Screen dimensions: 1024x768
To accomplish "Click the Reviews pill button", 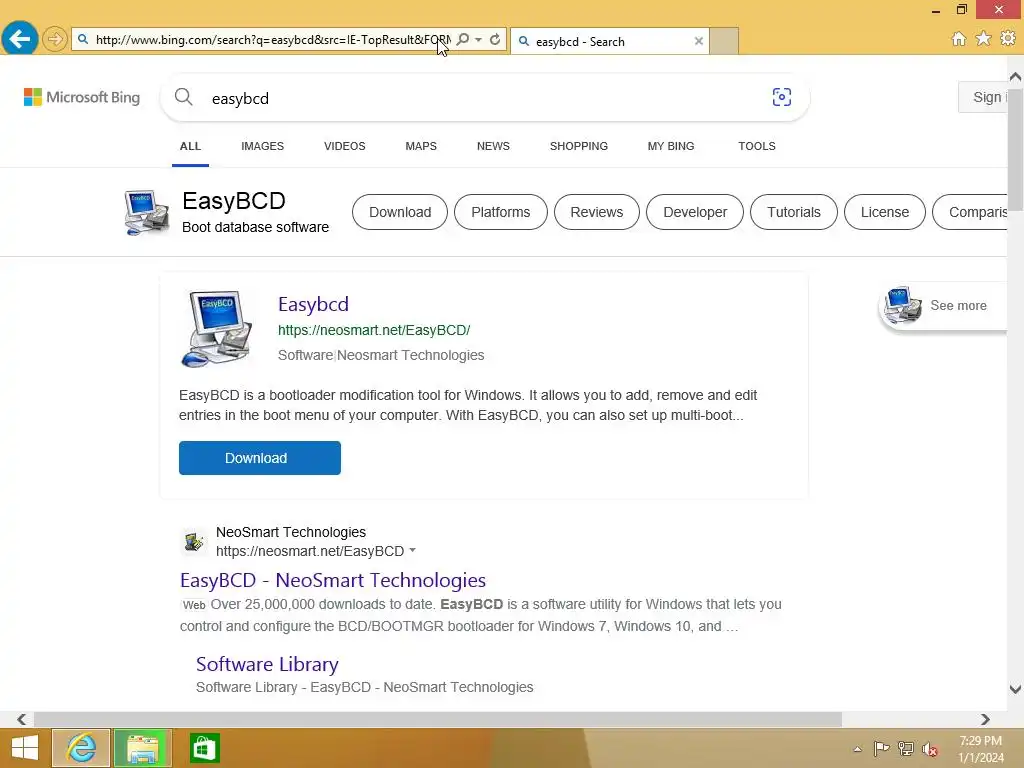I will pyautogui.click(x=596, y=212).
